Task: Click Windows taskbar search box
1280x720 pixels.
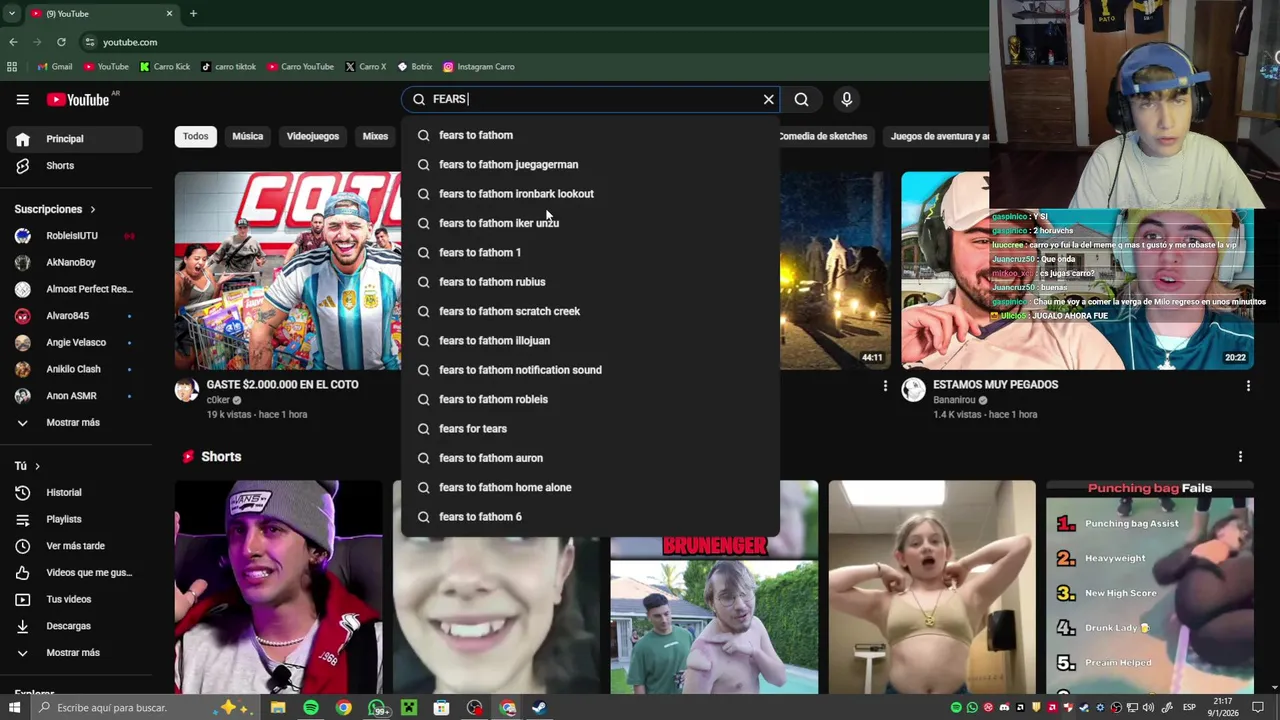Action: [145, 708]
